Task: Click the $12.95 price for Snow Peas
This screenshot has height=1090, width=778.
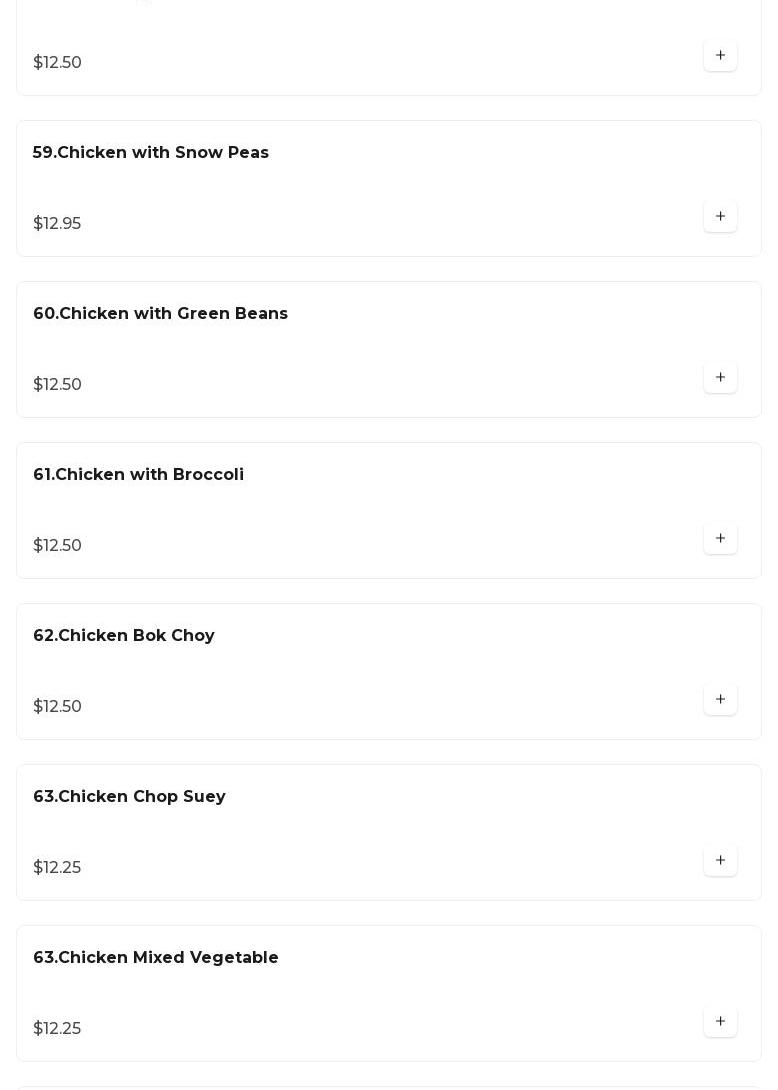Action: point(57,224)
